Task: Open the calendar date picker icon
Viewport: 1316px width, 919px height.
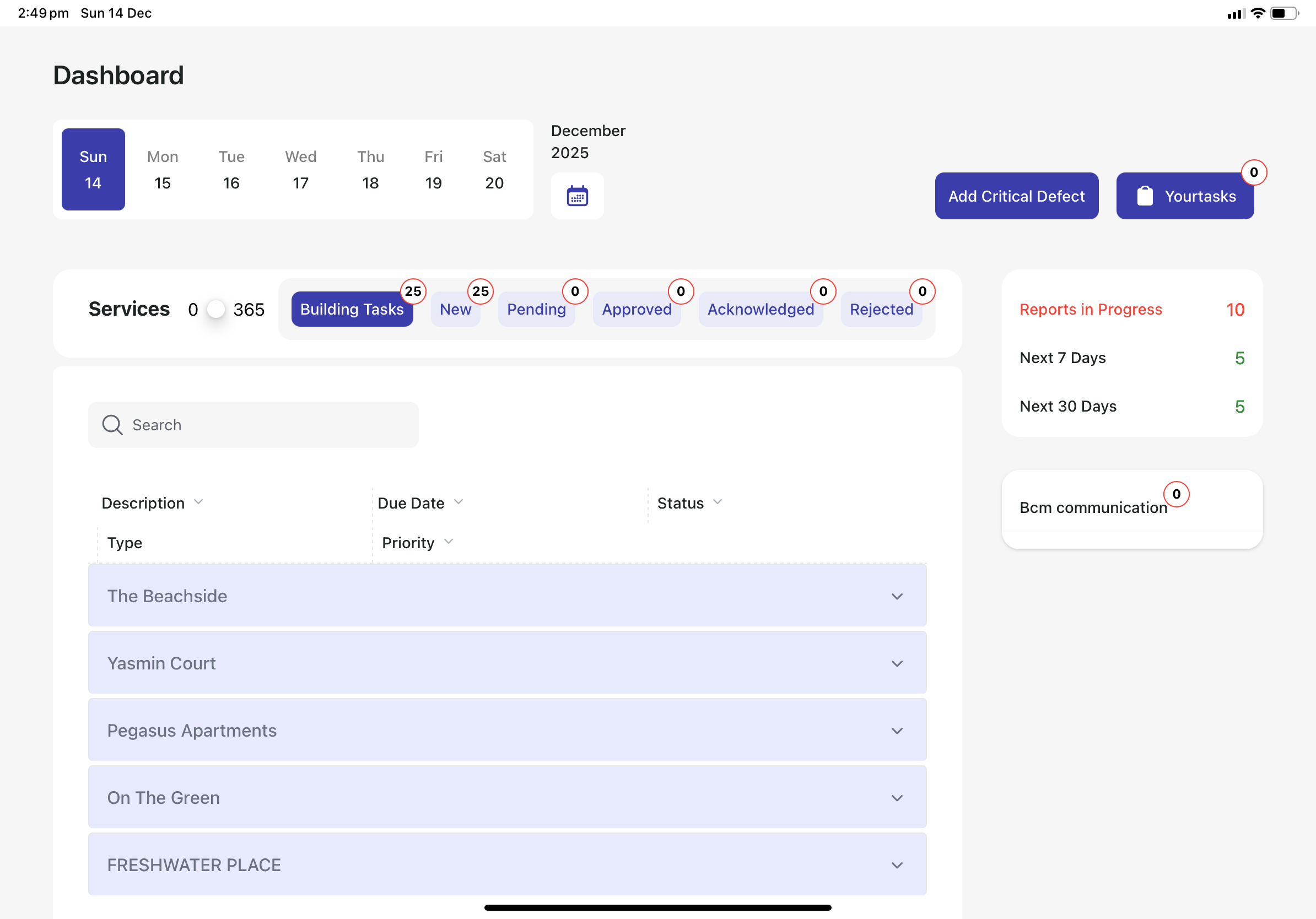Action: [x=576, y=196]
